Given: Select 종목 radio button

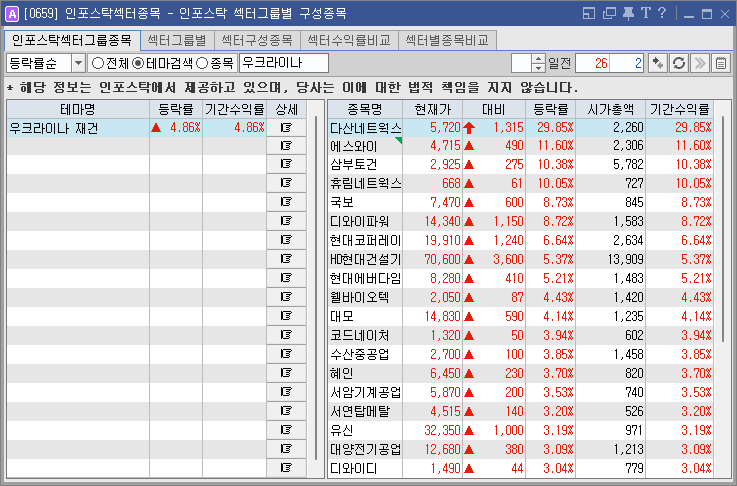Looking at the screenshot, I should pos(202,63).
